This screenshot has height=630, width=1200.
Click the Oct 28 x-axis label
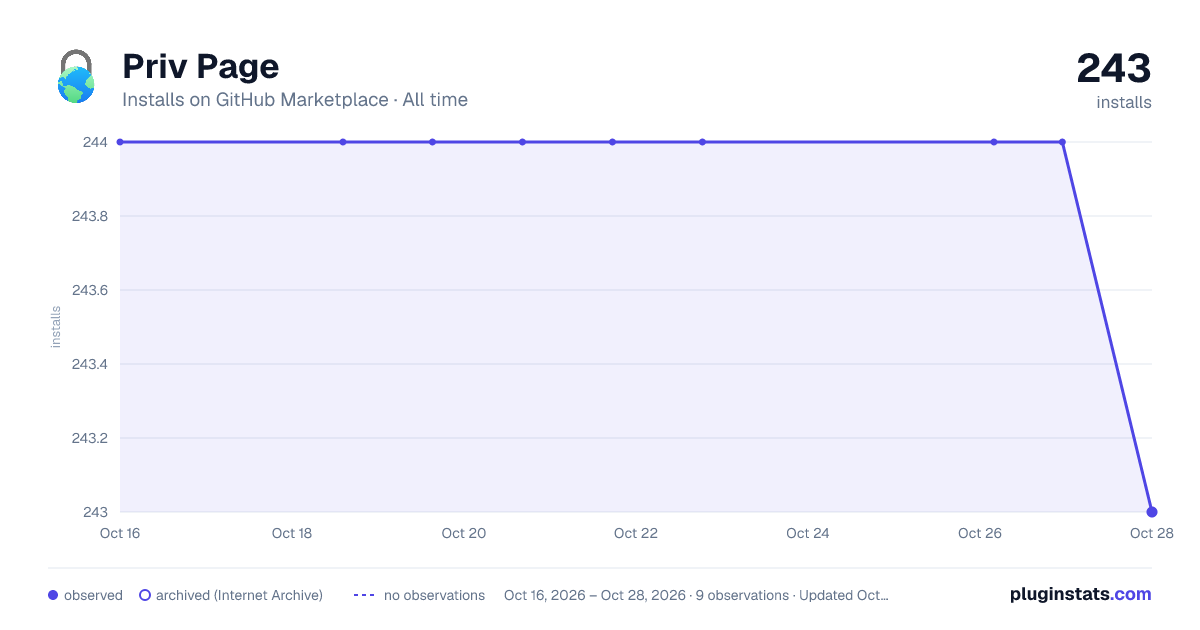coord(1150,533)
